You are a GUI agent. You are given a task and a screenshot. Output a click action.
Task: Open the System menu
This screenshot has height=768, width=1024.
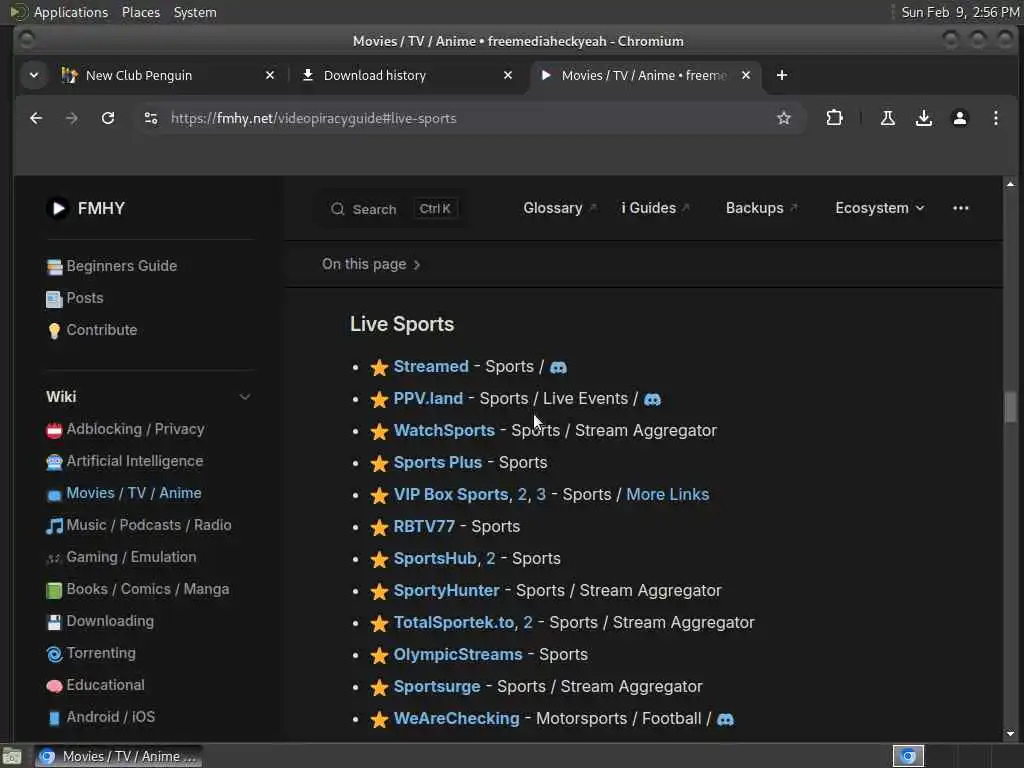195,12
